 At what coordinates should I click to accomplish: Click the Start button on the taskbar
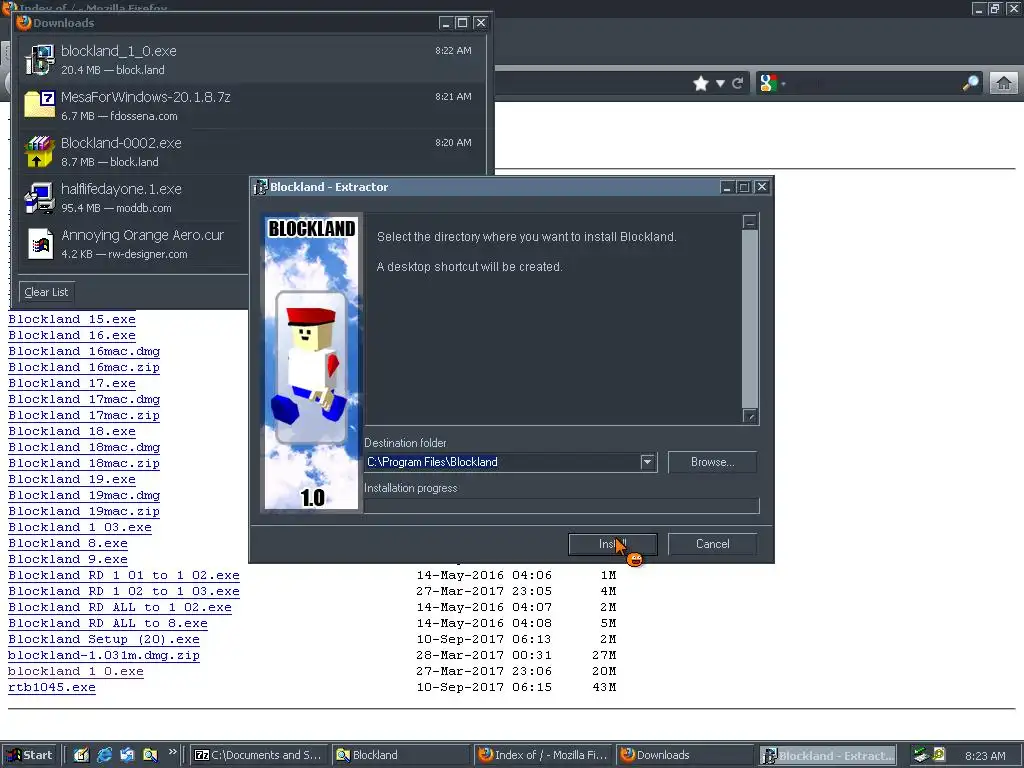[x=29, y=755]
